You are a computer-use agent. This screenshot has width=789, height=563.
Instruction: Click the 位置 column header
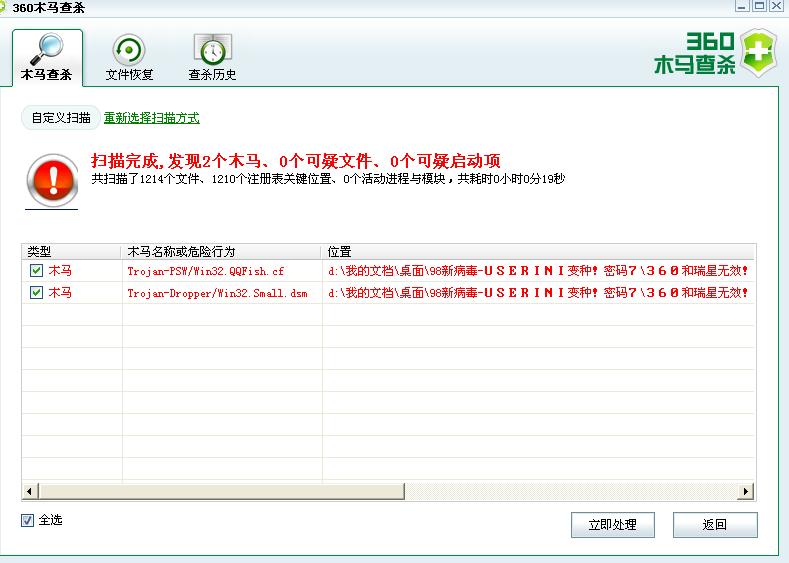pos(538,252)
